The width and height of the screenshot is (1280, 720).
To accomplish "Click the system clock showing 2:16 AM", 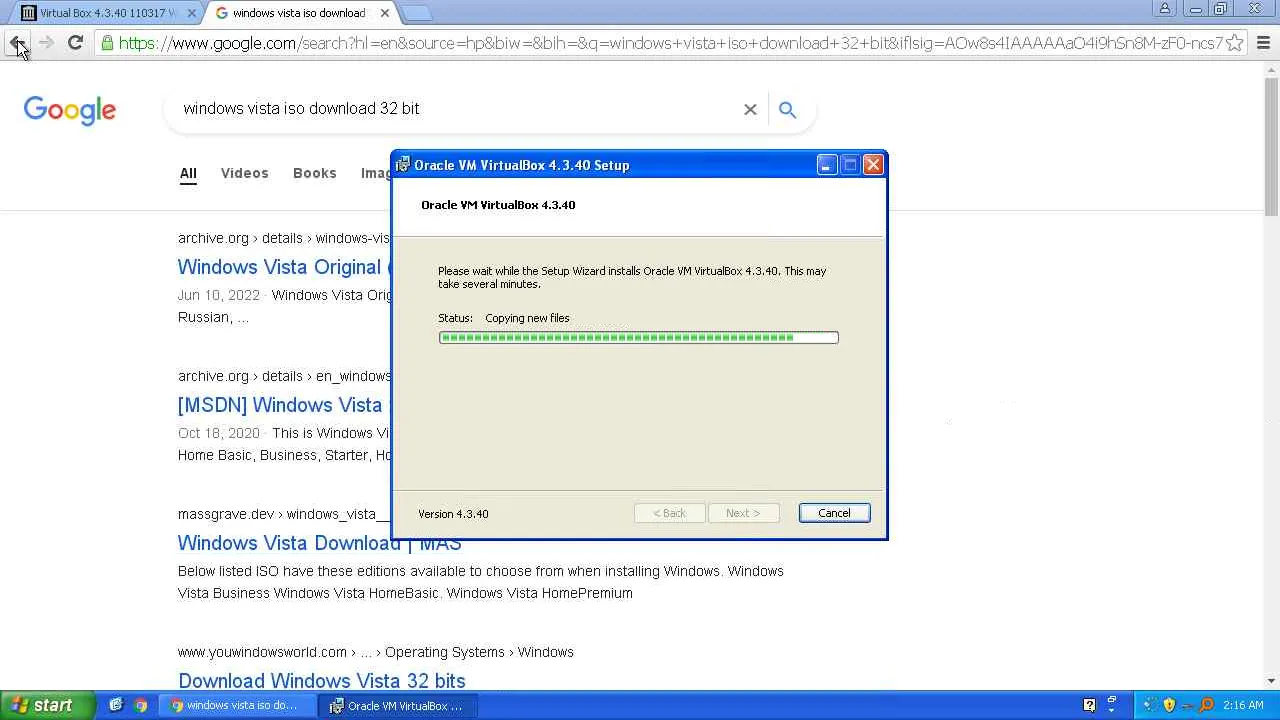I will point(1243,705).
